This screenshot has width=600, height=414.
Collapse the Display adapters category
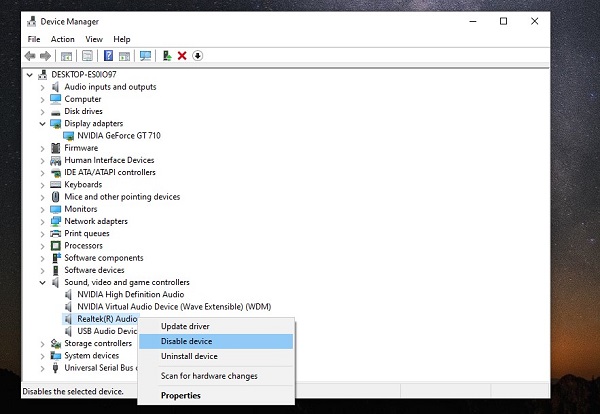pyautogui.click(x=42, y=124)
